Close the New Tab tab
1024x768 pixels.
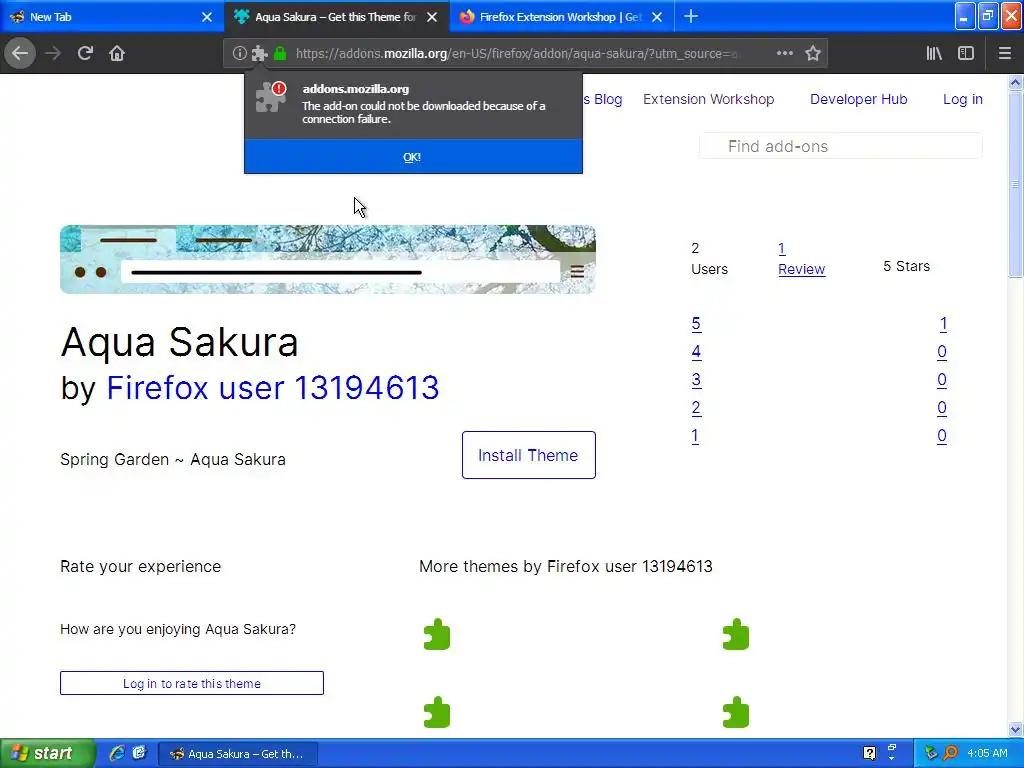(207, 17)
